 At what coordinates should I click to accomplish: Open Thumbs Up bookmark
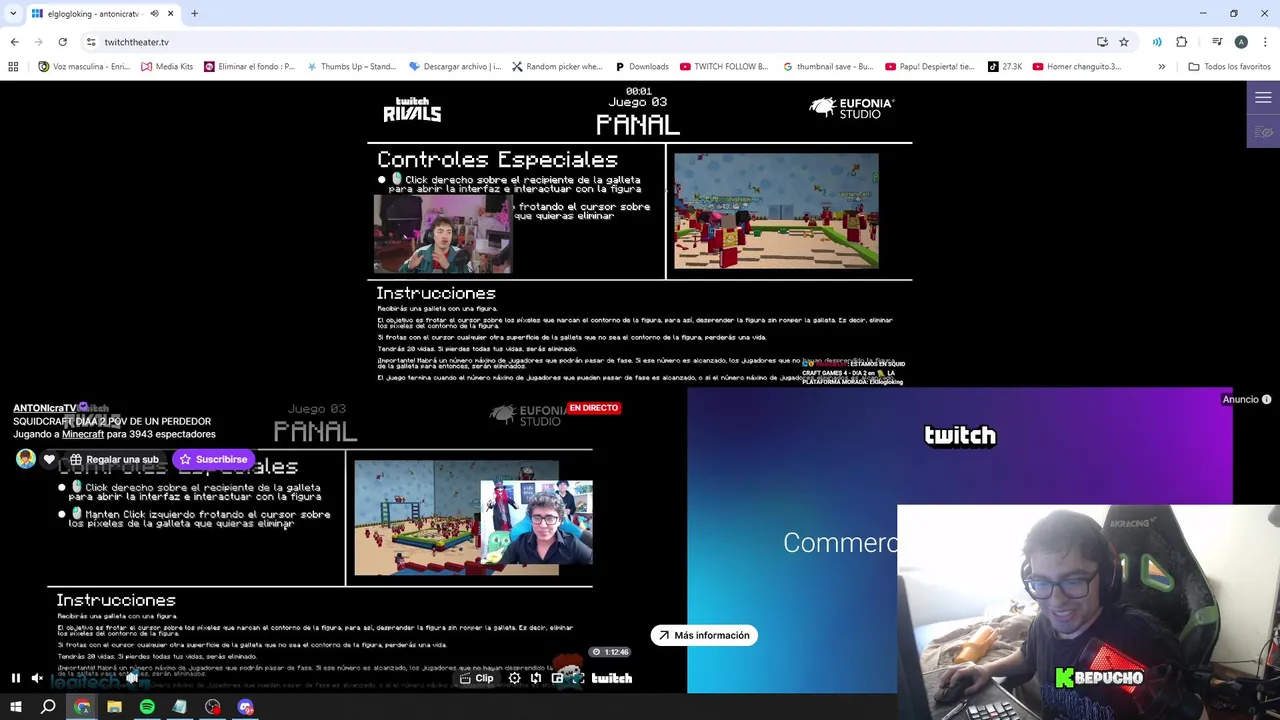pyautogui.click(x=352, y=67)
